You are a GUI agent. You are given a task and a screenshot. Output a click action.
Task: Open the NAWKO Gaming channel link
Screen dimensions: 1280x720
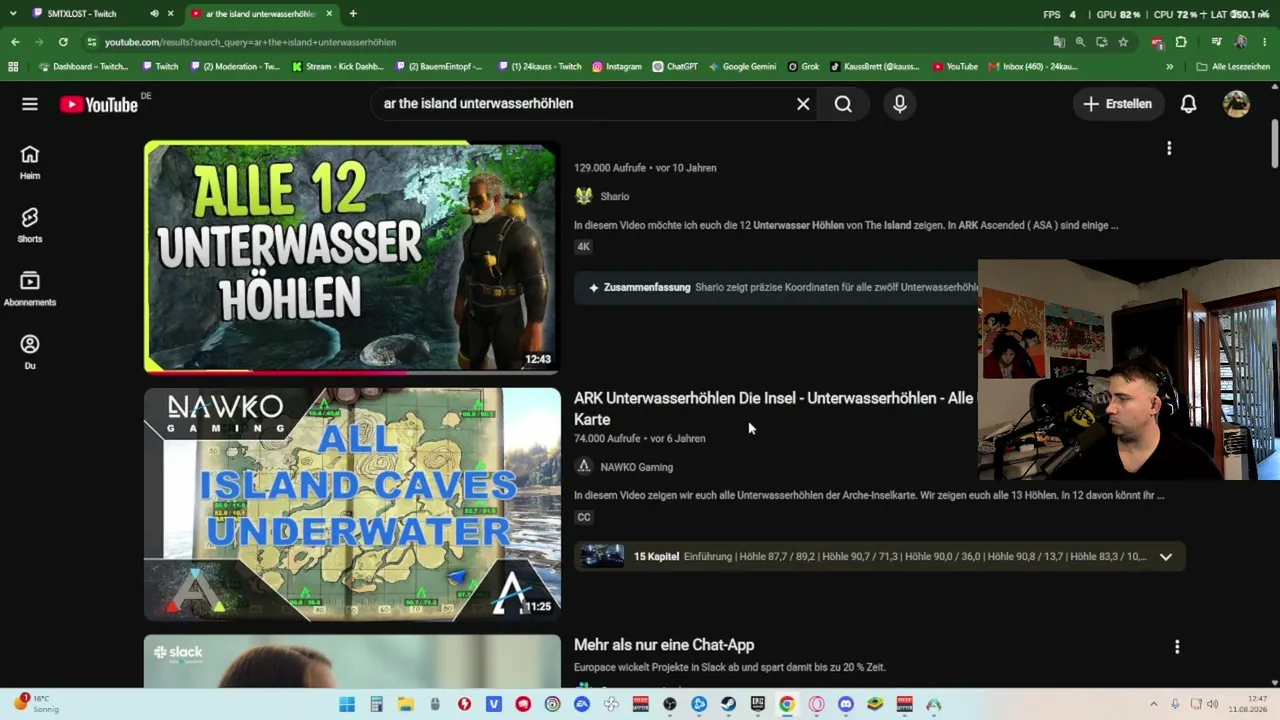636,467
